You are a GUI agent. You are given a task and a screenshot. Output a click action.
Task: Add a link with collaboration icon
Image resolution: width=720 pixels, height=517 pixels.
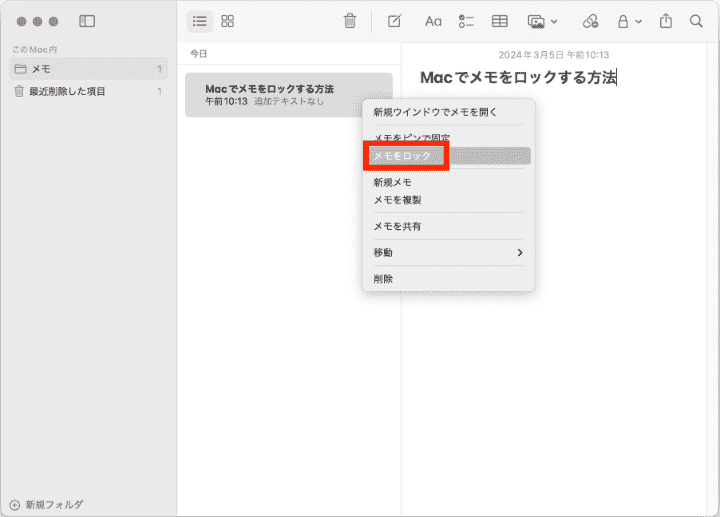tap(590, 21)
